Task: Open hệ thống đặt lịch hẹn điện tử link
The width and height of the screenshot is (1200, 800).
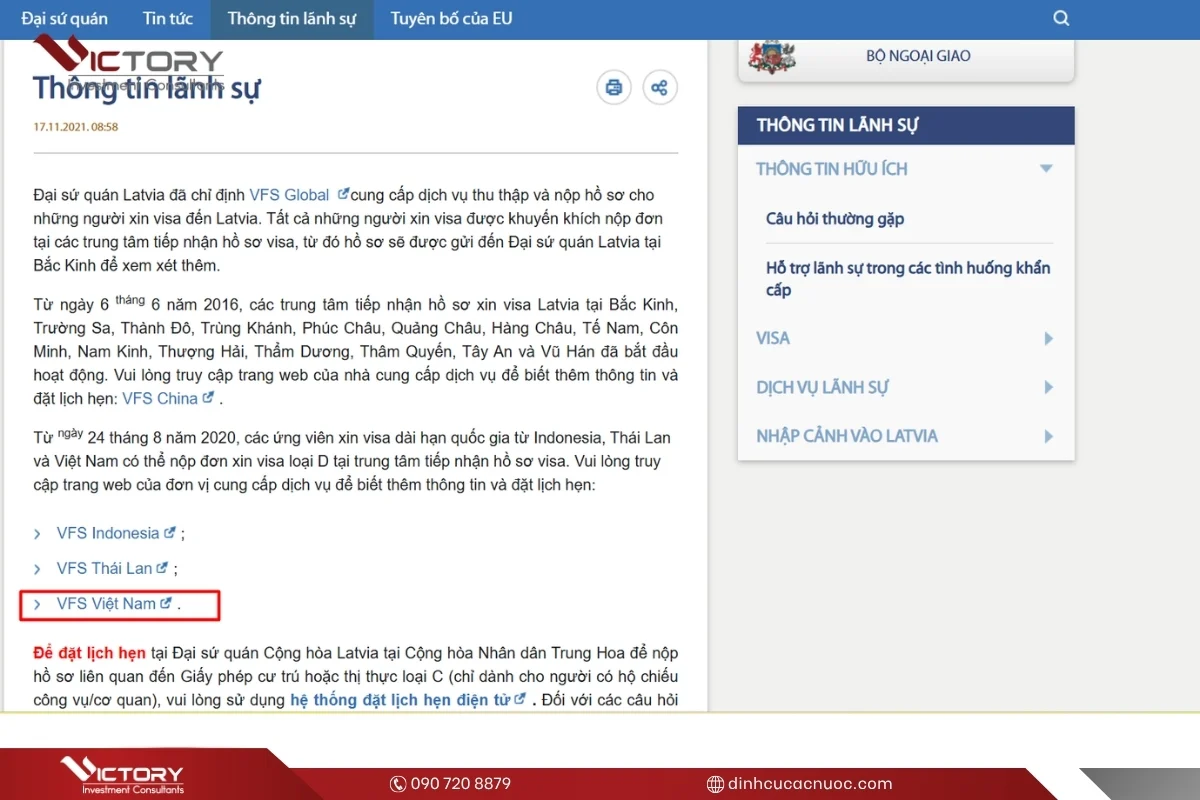Action: click(x=400, y=700)
